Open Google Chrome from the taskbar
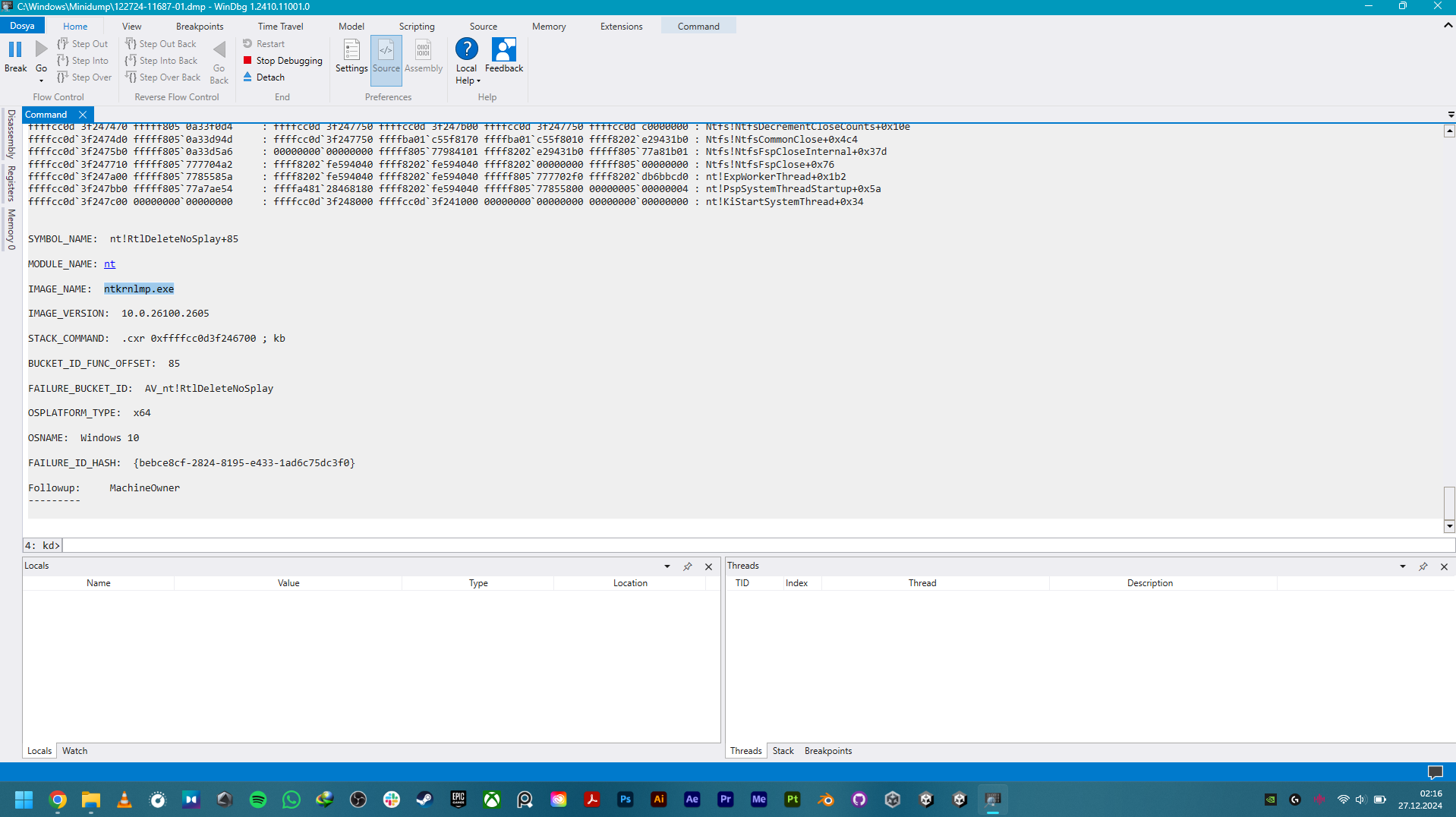Image resolution: width=1456 pixels, height=817 pixels. 58,800
